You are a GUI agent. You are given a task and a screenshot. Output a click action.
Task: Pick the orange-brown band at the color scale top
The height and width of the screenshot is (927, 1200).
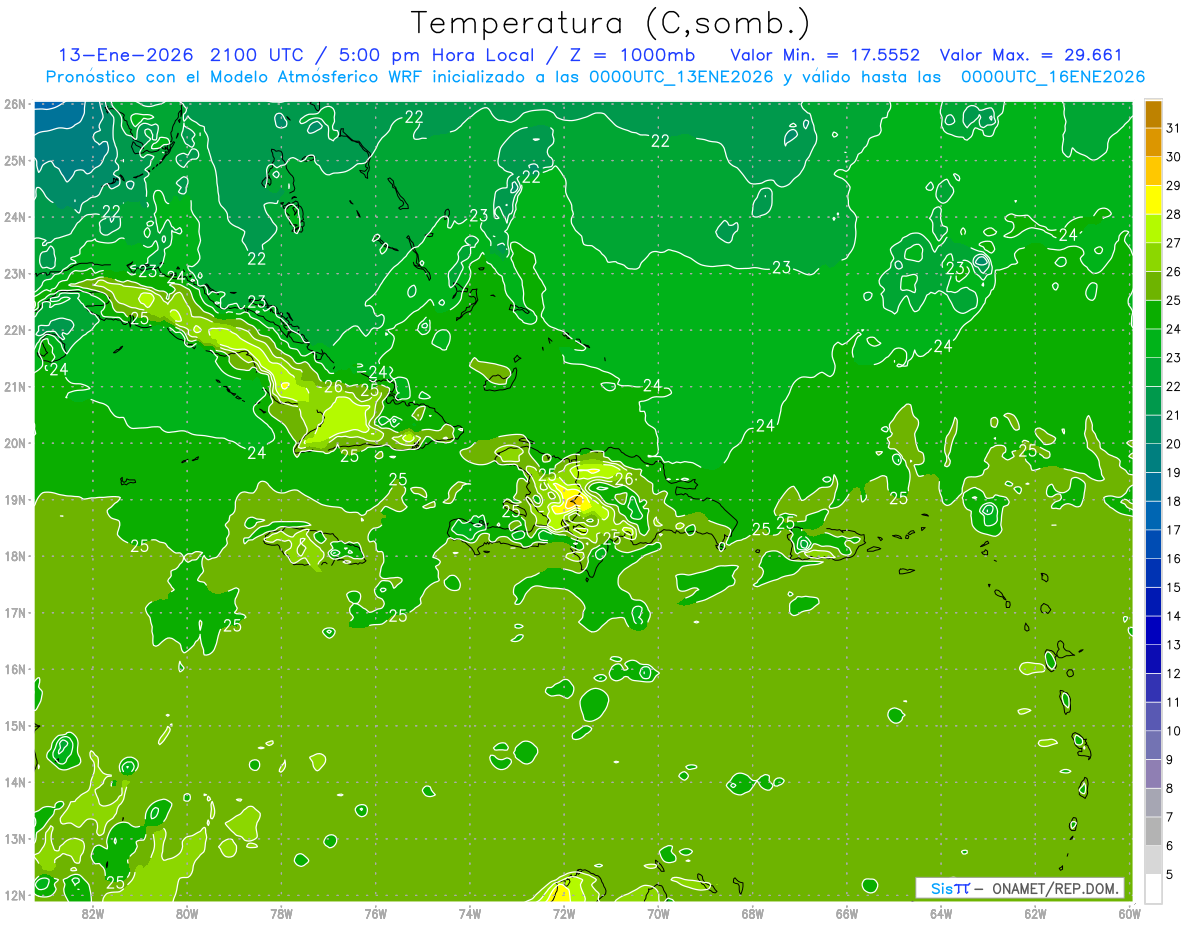[1153, 114]
